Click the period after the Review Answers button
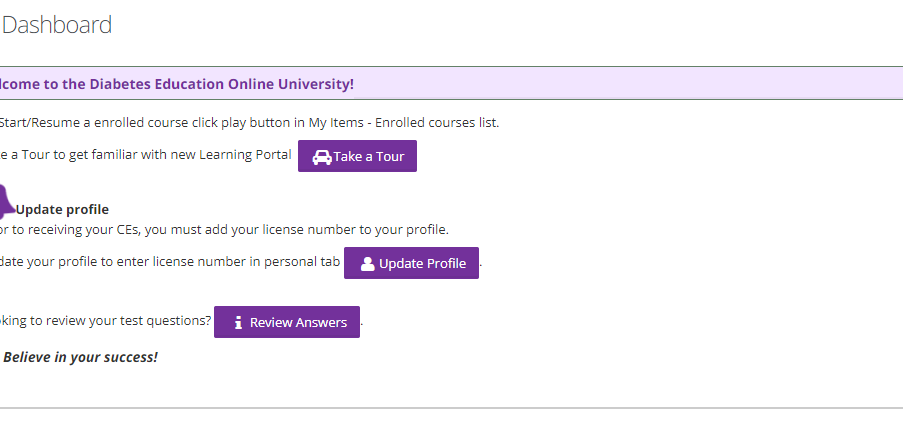 point(362,324)
